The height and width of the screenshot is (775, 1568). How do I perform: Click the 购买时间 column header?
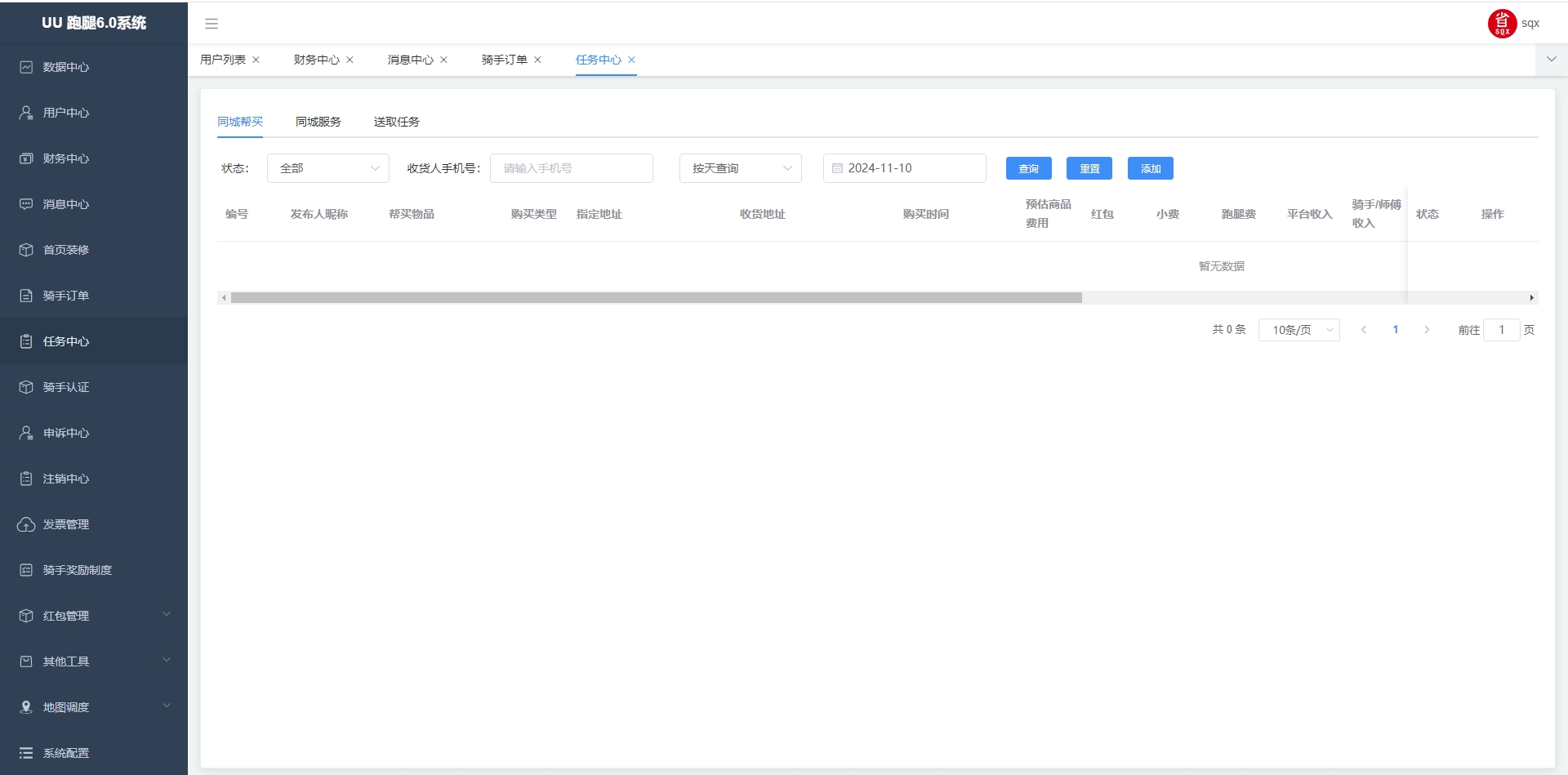(926, 214)
